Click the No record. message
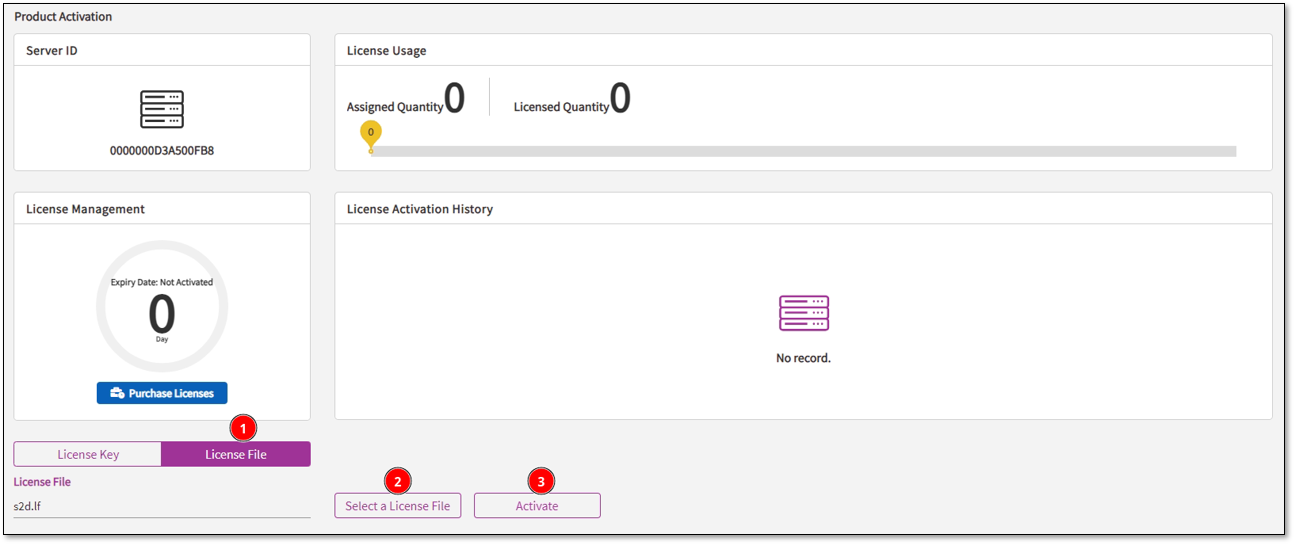 click(x=803, y=358)
